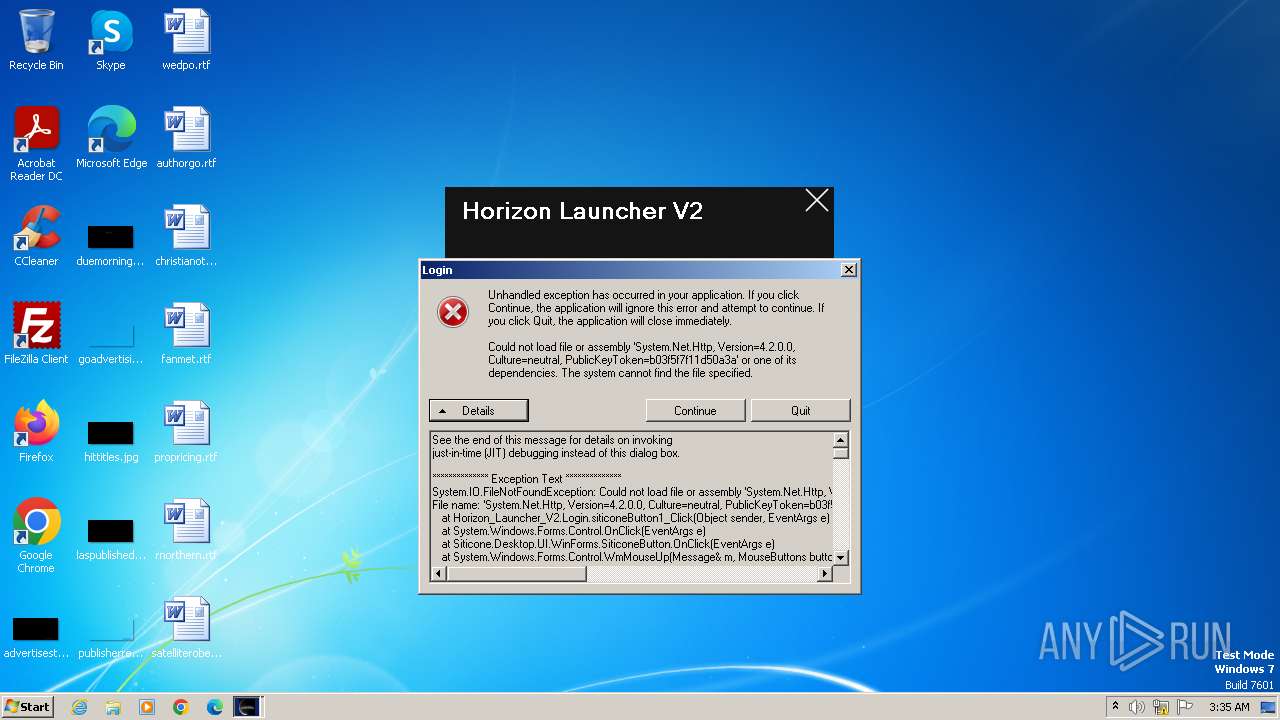The height and width of the screenshot is (720, 1280).
Task: Click the horizontal scroll left arrow
Action: (x=439, y=573)
